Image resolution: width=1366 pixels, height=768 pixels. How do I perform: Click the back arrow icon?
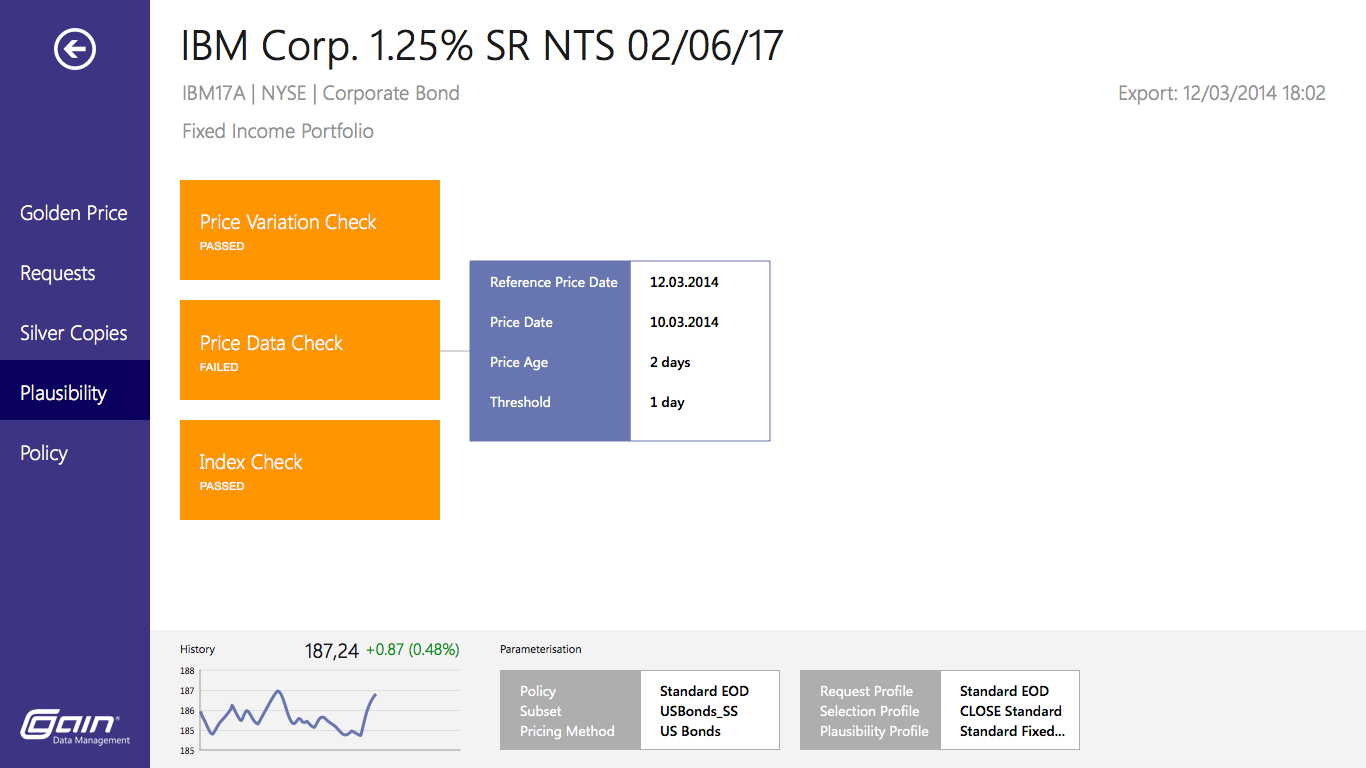click(x=75, y=48)
